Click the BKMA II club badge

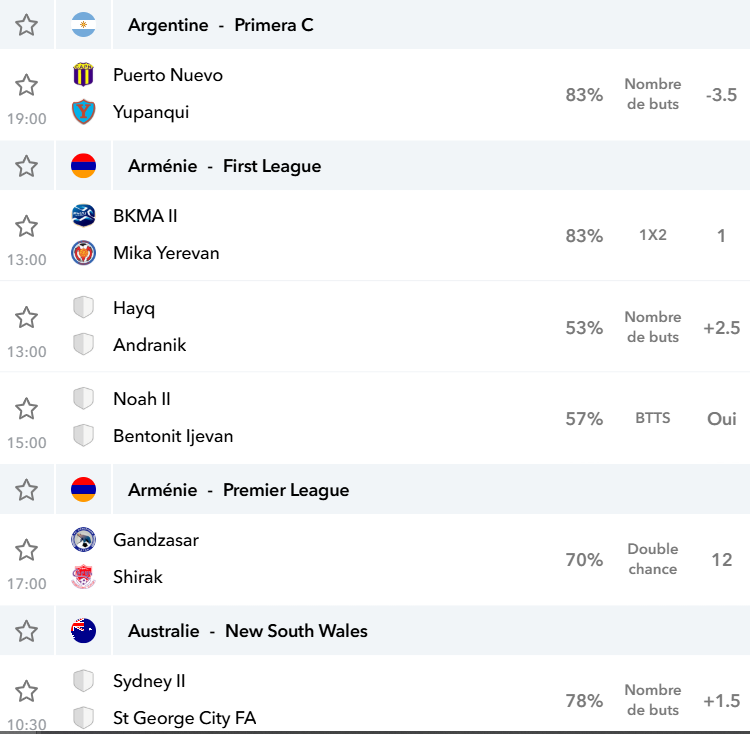click(83, 216)
